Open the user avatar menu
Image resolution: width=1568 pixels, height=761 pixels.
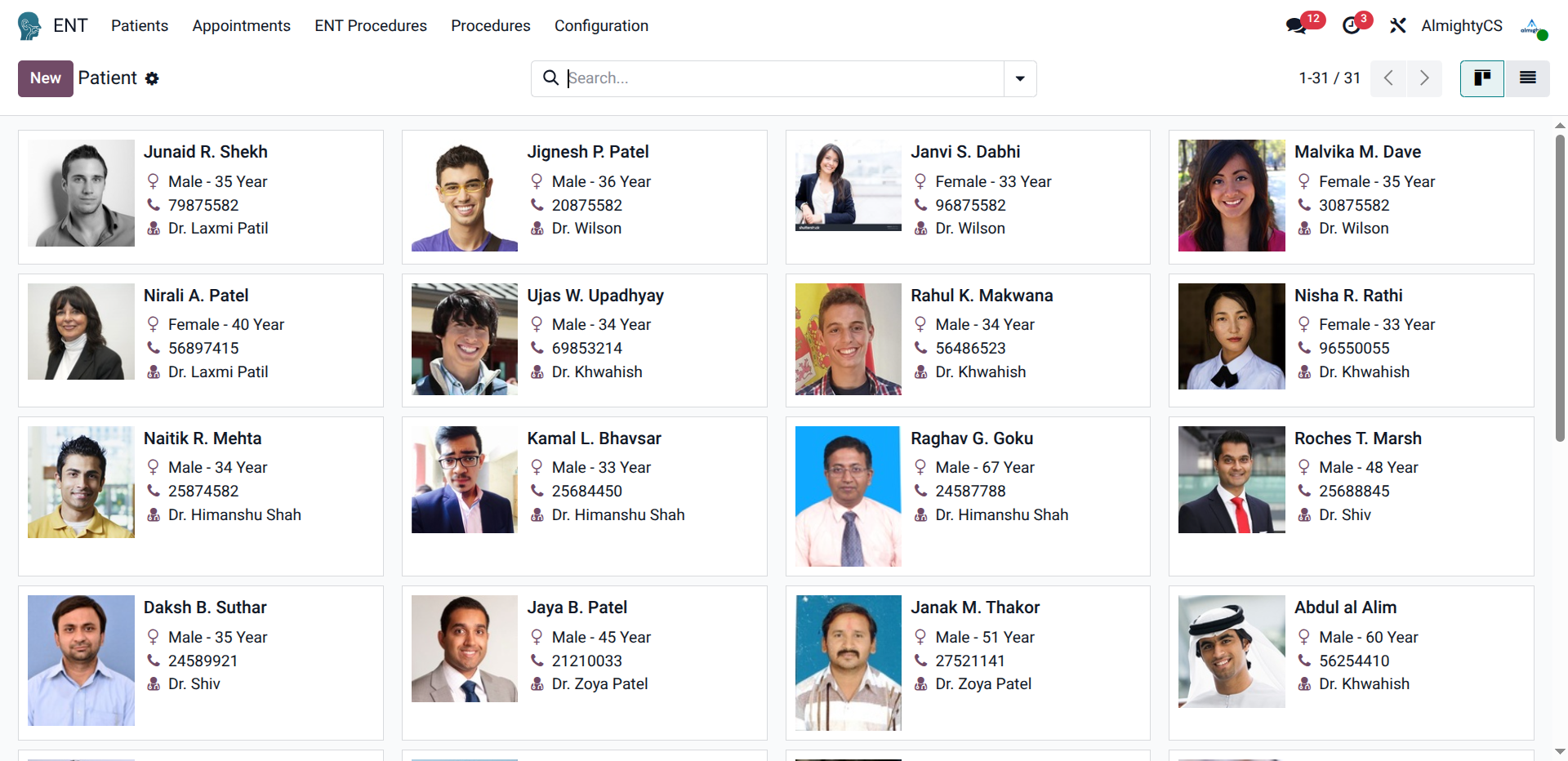(1533, 26)
